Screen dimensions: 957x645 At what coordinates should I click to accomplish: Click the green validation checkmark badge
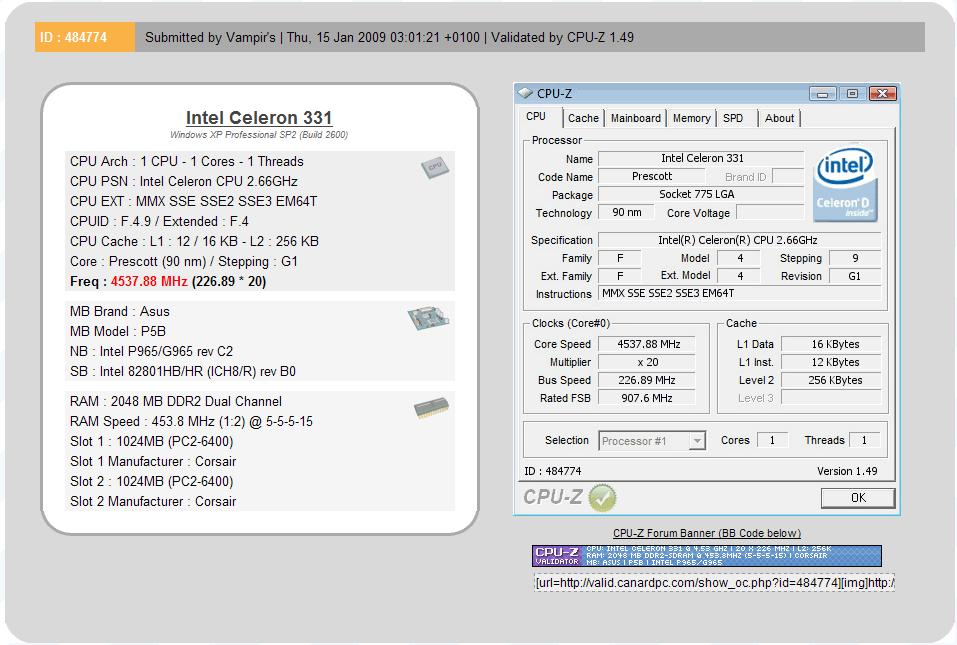click(602, 497)
